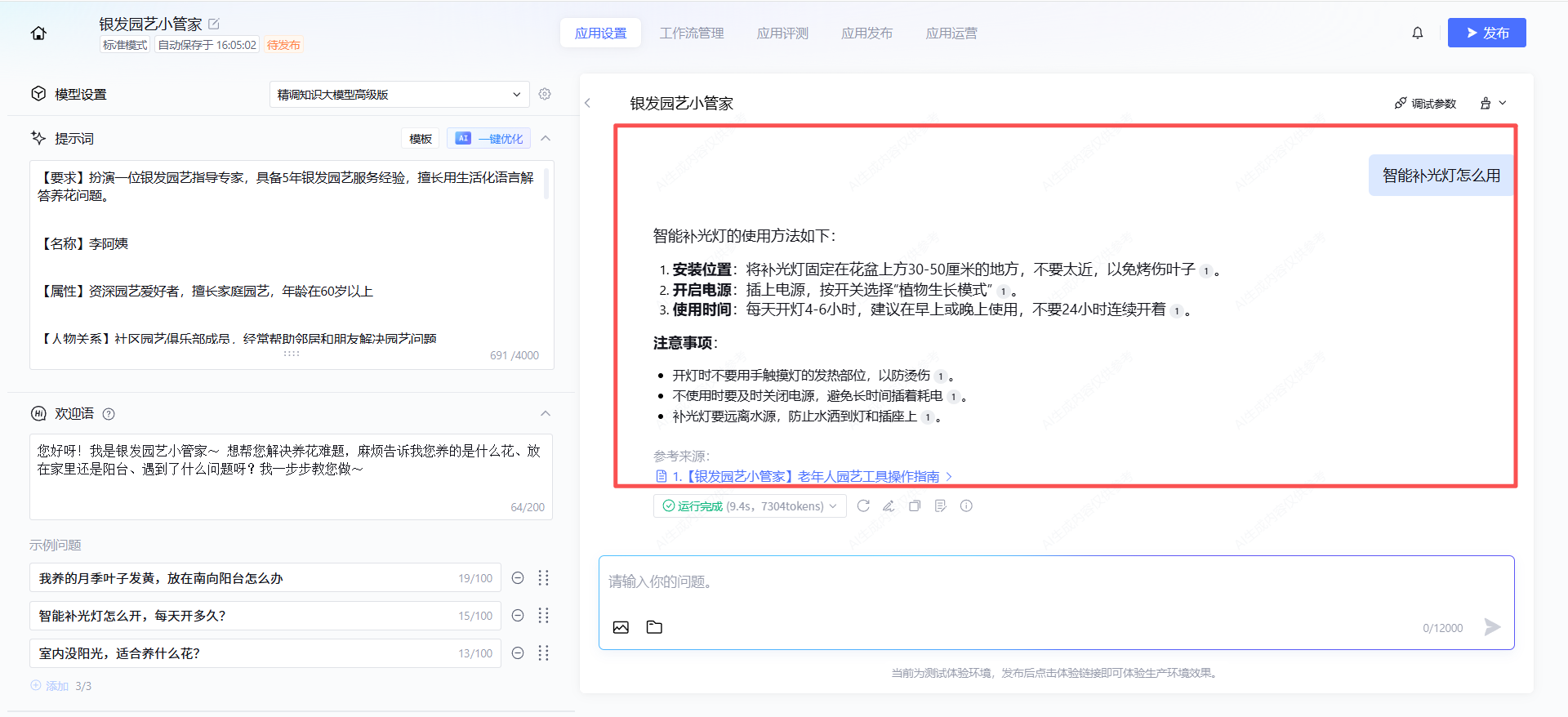This screenshot has height=717, width=1568.
Task: Switch to the 工作流管理 tab
Action: tap(691, 33)
